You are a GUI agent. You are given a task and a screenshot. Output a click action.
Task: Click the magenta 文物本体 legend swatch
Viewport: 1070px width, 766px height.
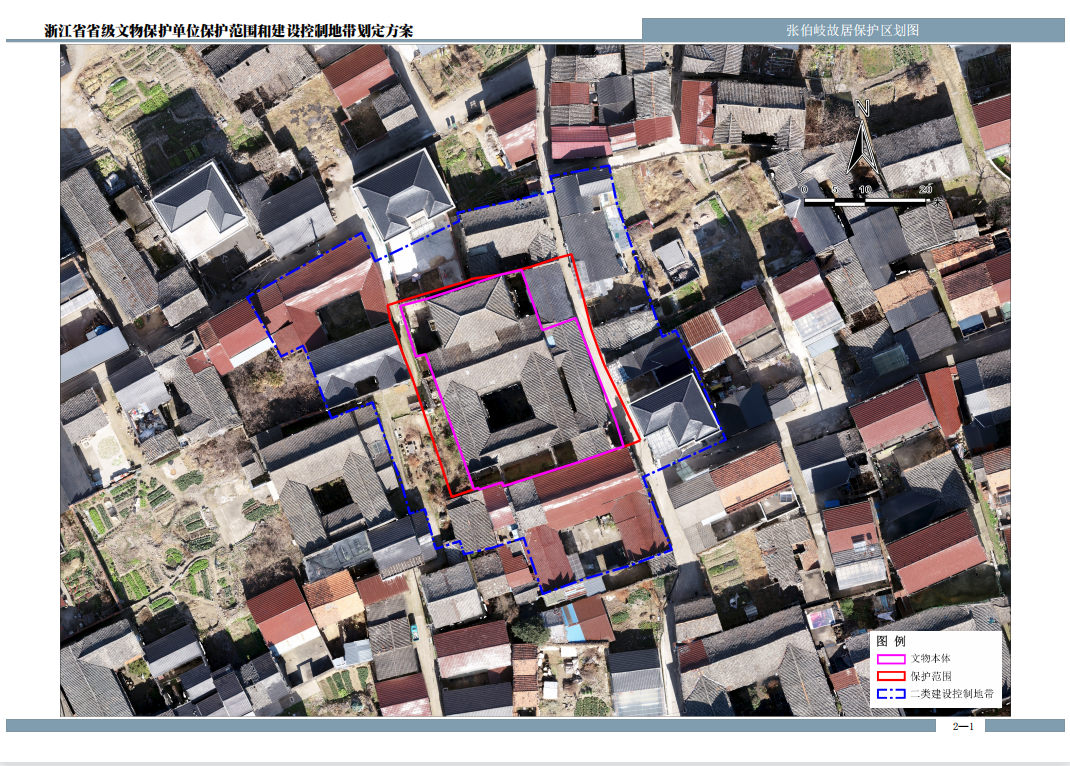tap(891, 659)
